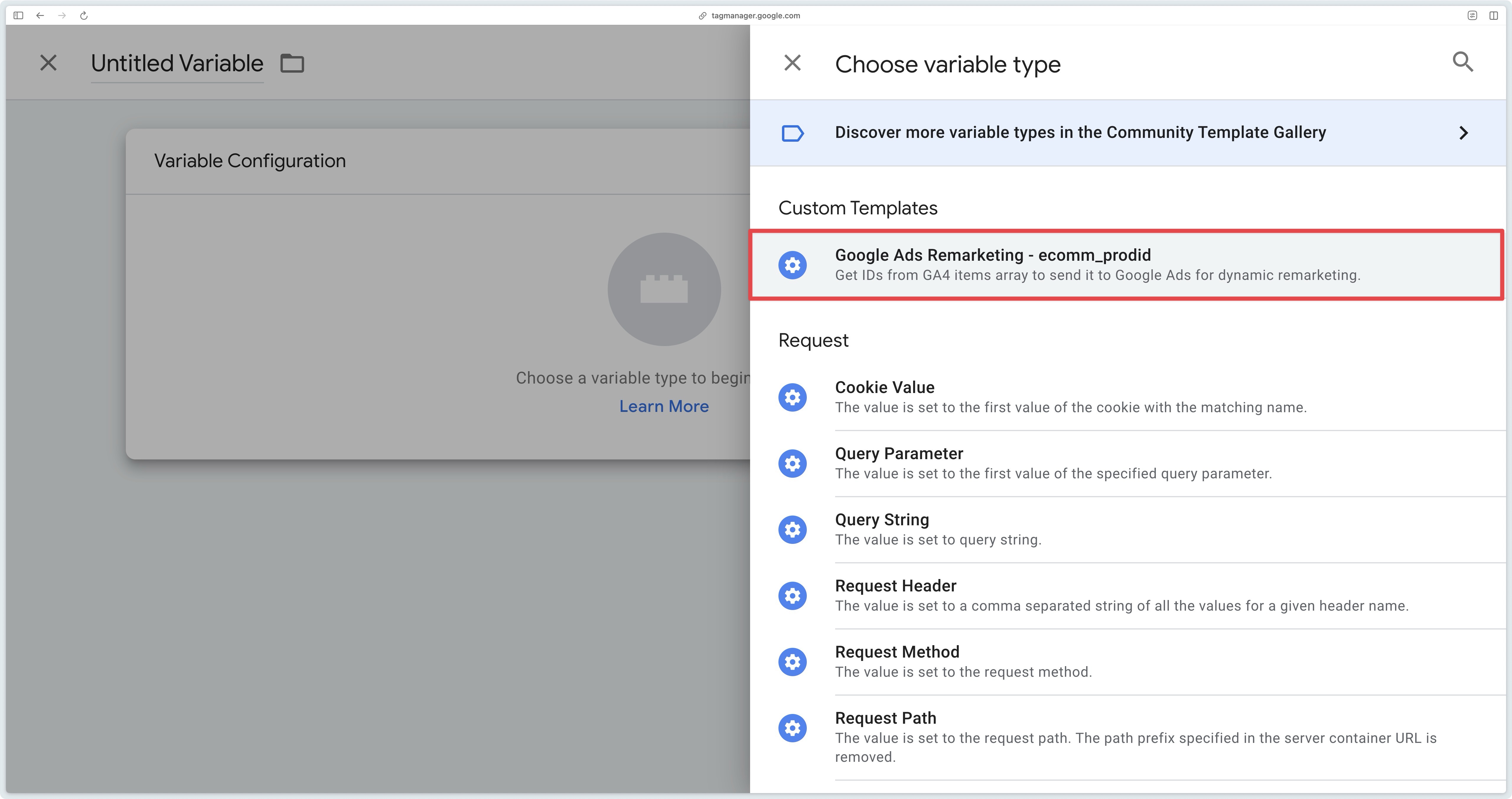Screen dimensions: 1512x799
Task: Click gear icon beside Cookie Value
Action: tap(792, 397)
